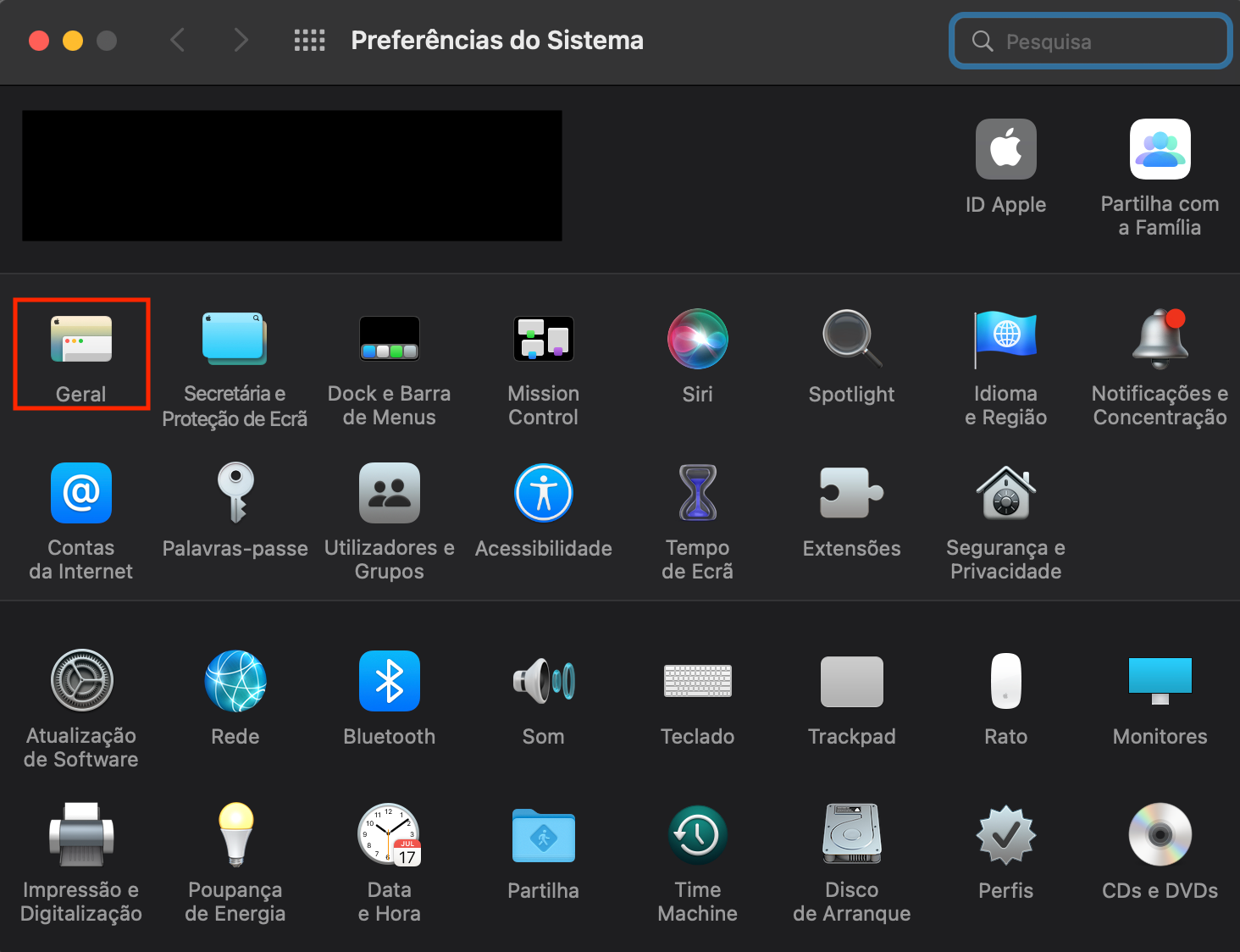Open Notificações e Concentração settings

(1160, 340)
